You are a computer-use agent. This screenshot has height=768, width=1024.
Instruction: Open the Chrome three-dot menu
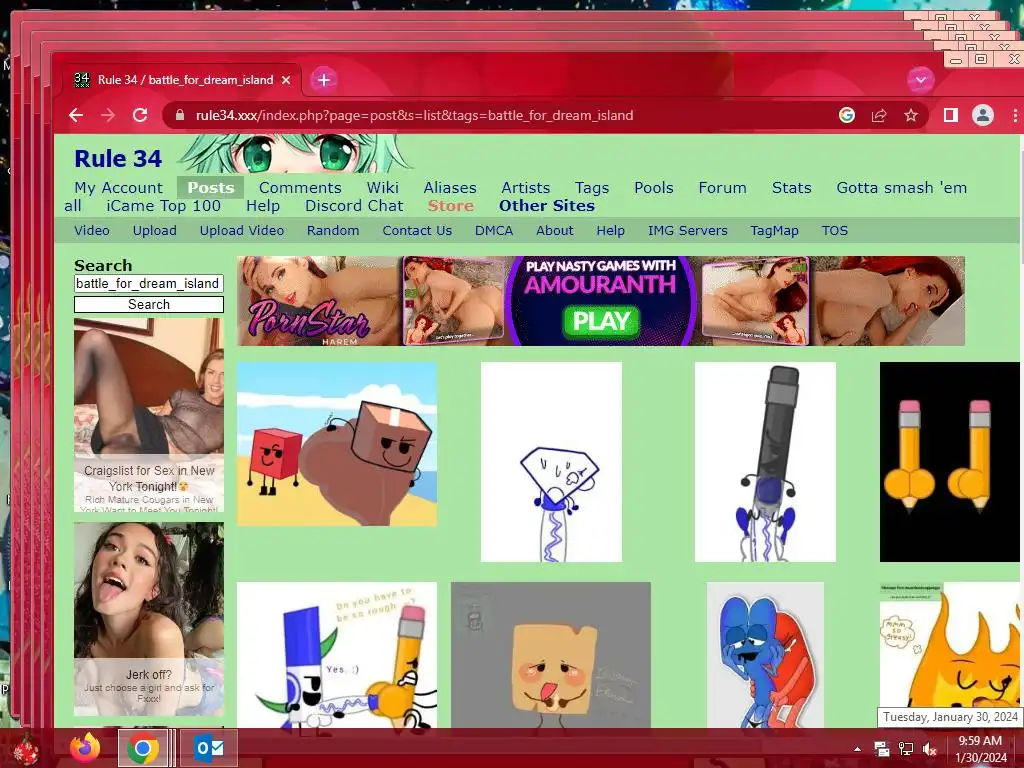pos(1015,116)
